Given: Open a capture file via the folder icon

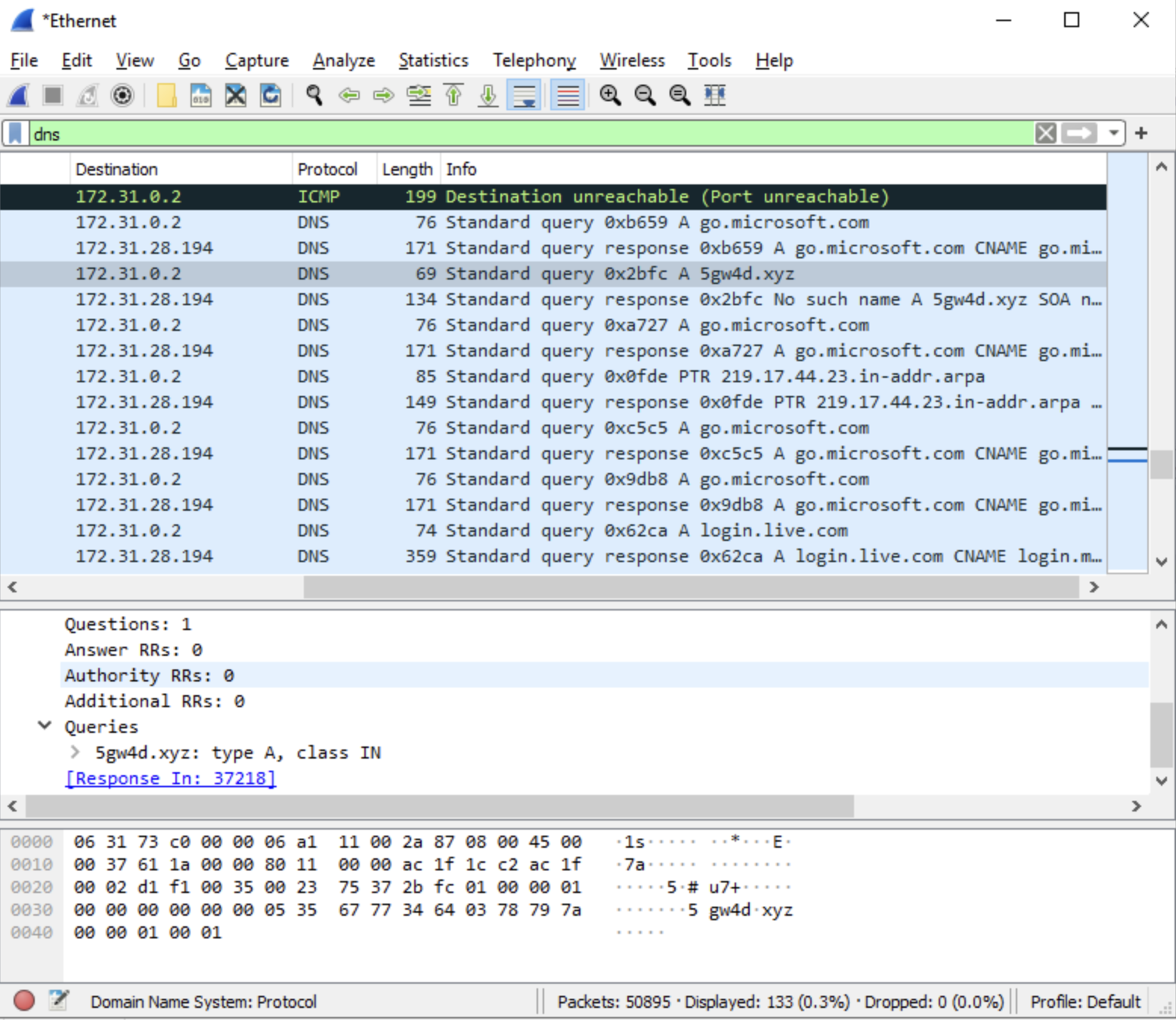Looking at the screenshot, I should tap(166, 95).
